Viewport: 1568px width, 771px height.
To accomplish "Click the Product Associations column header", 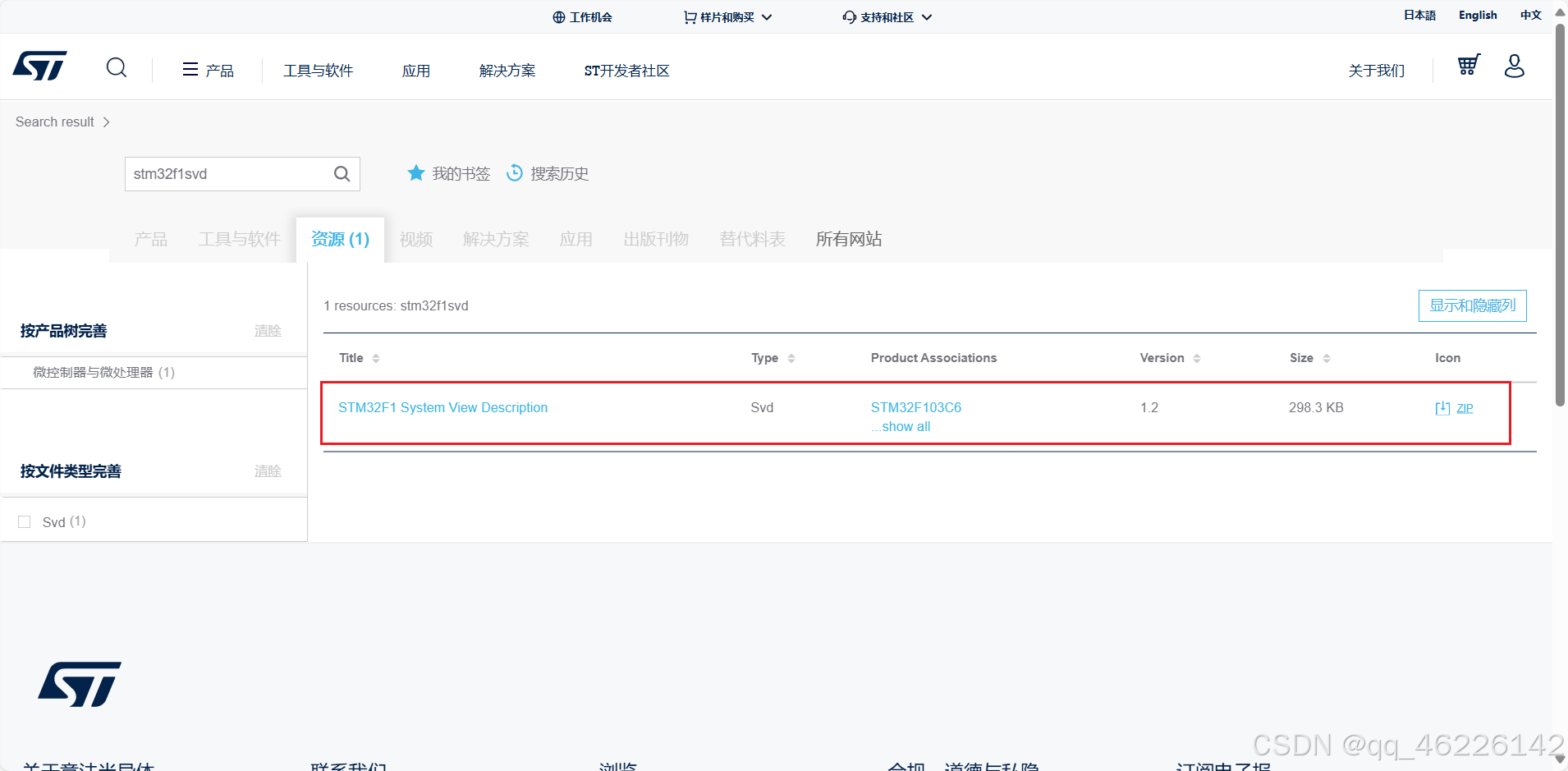I will pyautogui.click(x=934, y=358).
